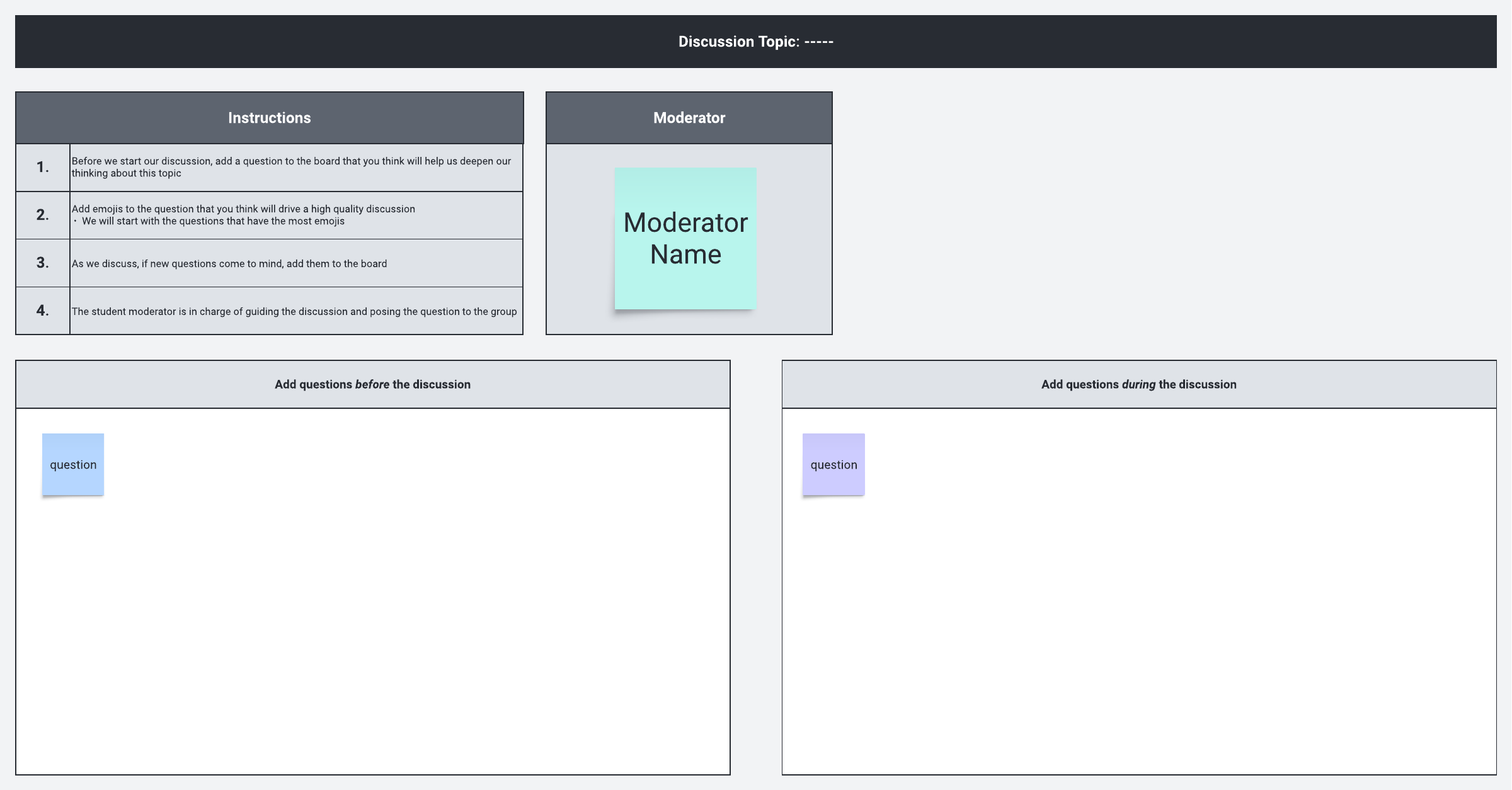Viewport: 1512px width, 790px height.
Task: Click the instruction number 3 cell
Action: pos(42,263)
